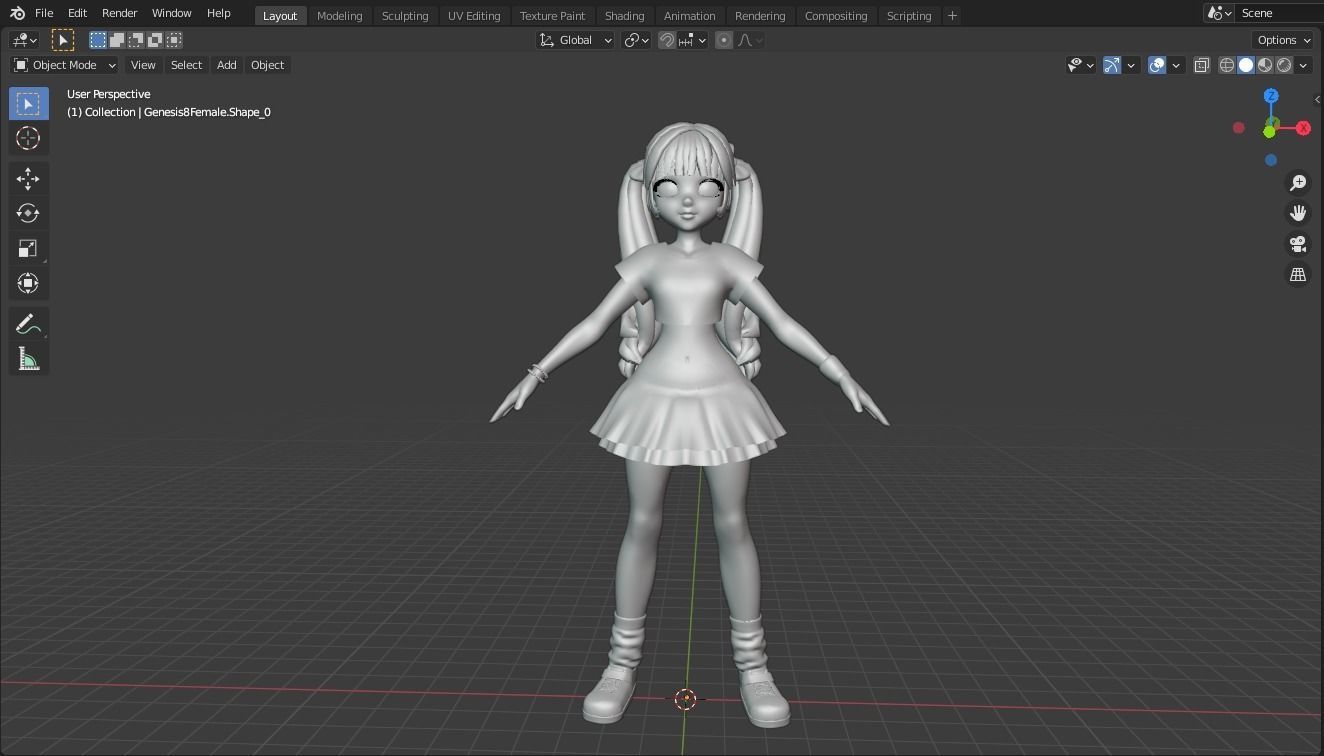Toggle proportional editing
Viewport: 1324px width, 756px height.
tap(723, 39)
